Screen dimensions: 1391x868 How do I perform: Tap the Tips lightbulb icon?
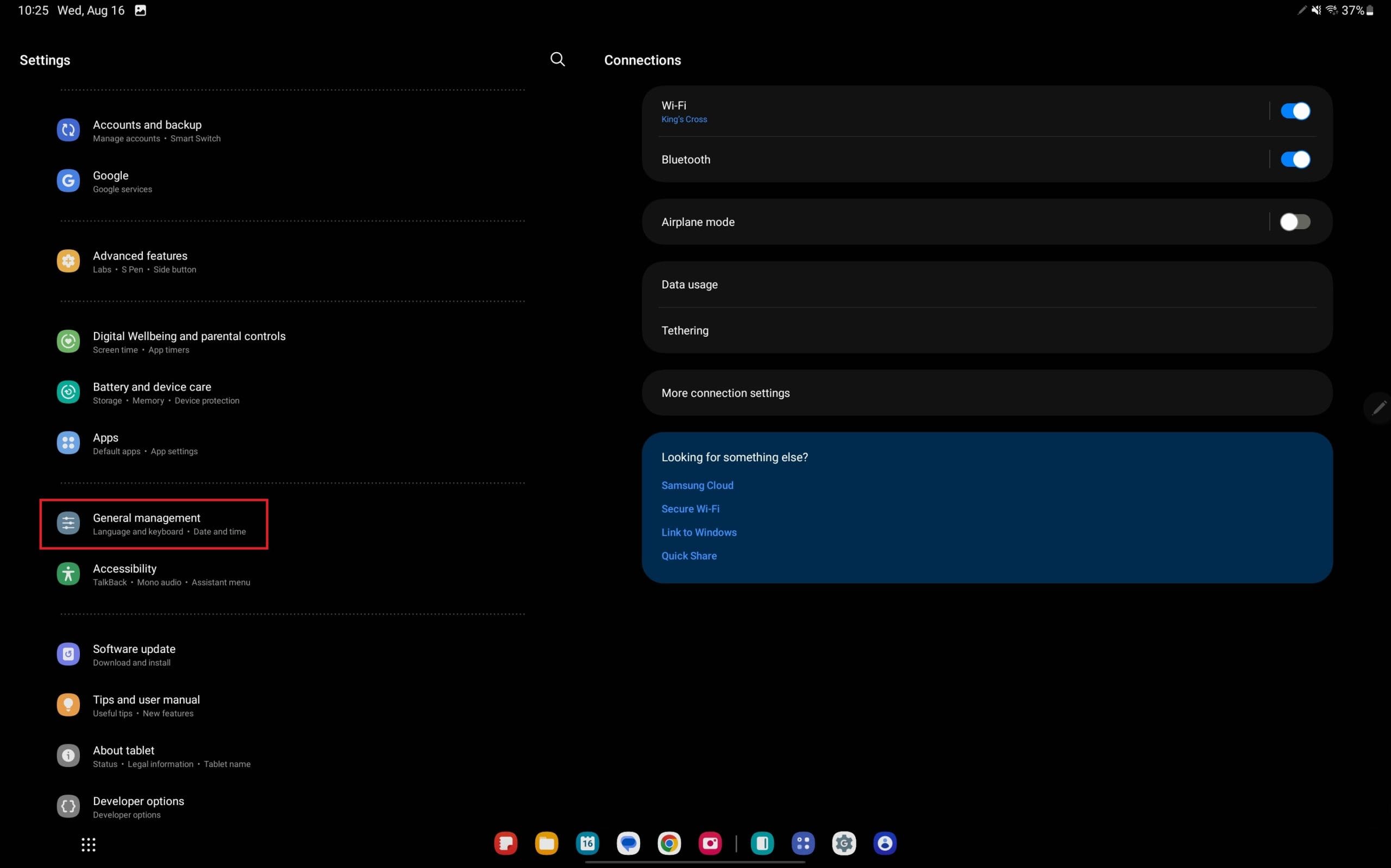tap(68, 705)
